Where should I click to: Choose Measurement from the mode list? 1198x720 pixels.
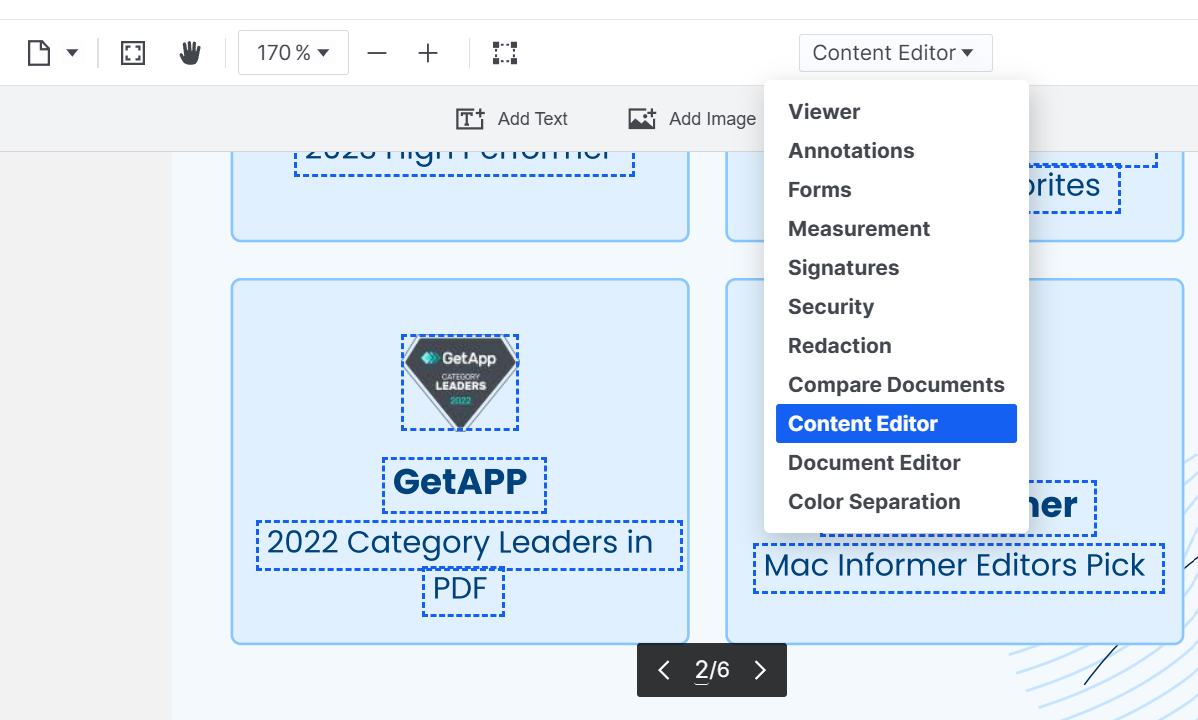point(896,229)
